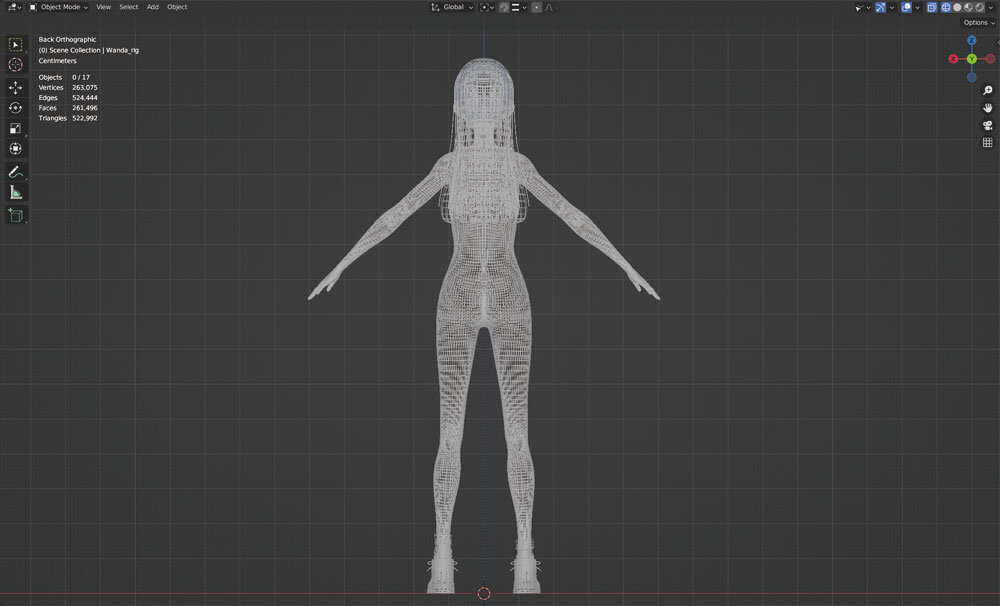1000x606 pixels.
Task: Toggle X-ray display in the header
Action: pyautogui.click(x=932, y=7)
